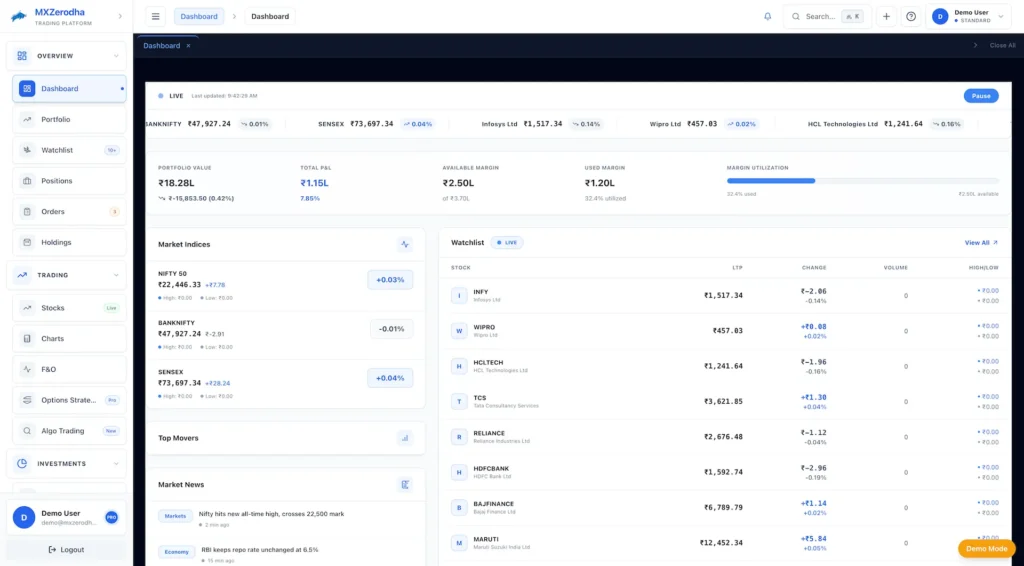
Task: Click the Portfolio Value ₹18.28L
Action: click(x=176, y=183)
